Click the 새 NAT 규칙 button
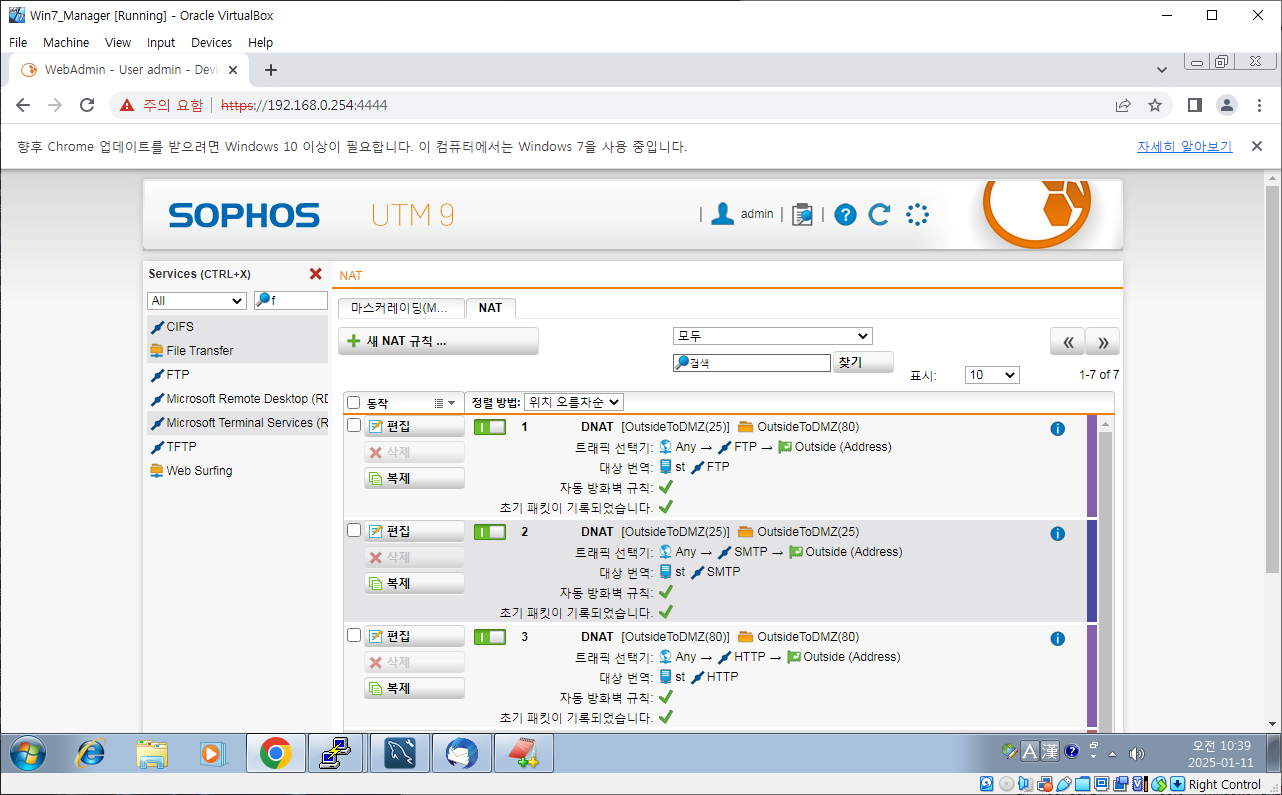 pyautogui.click(x=438, y=341)
